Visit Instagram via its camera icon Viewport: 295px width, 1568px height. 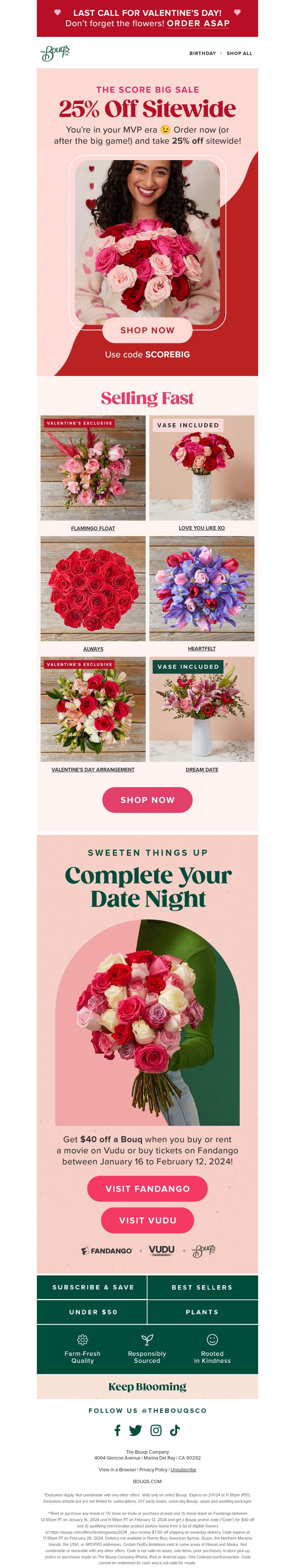tap(156, 1430)
